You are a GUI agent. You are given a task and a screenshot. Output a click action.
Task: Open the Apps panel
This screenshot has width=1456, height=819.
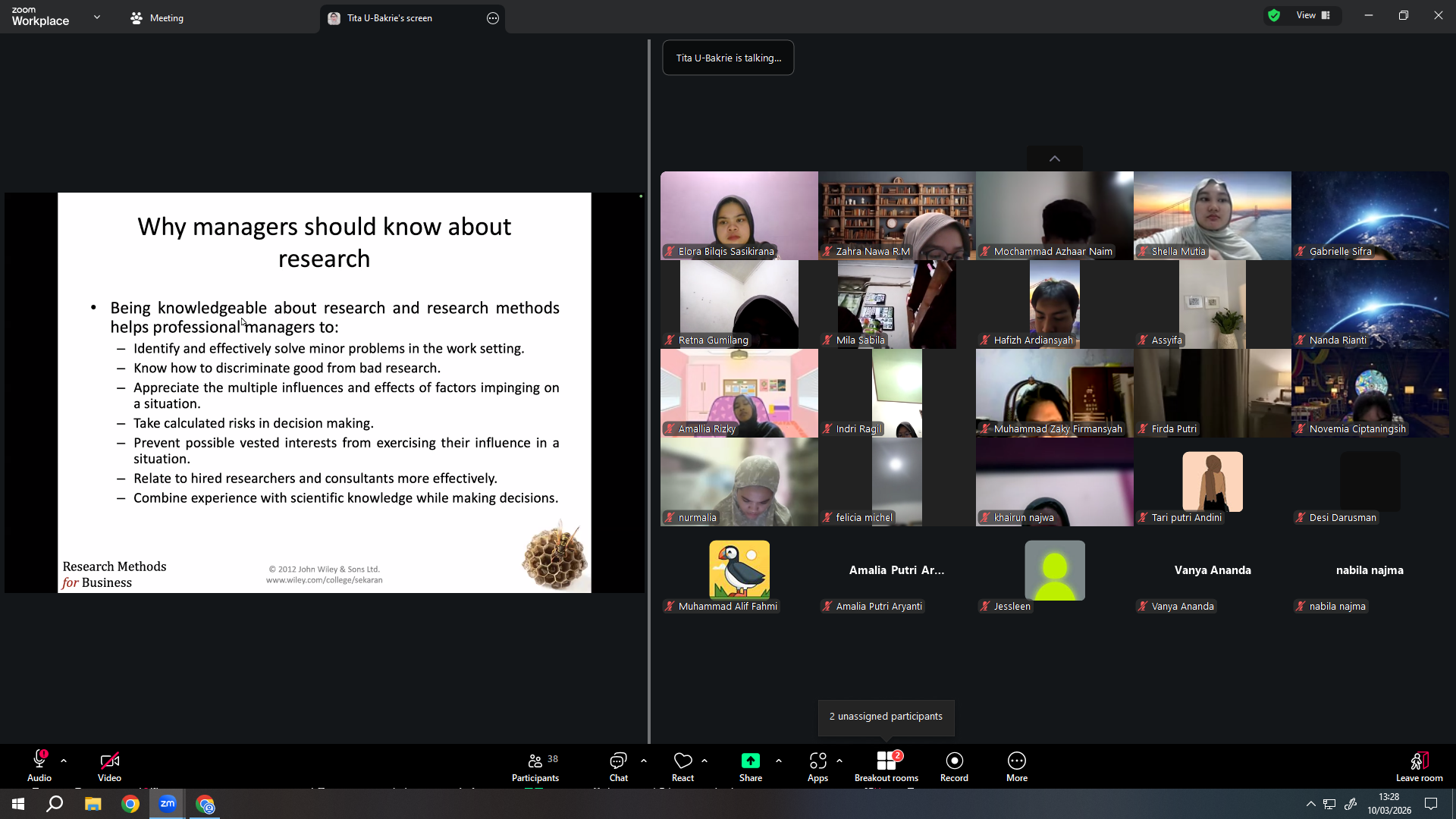pyautogui.click(x=817, y=767)
